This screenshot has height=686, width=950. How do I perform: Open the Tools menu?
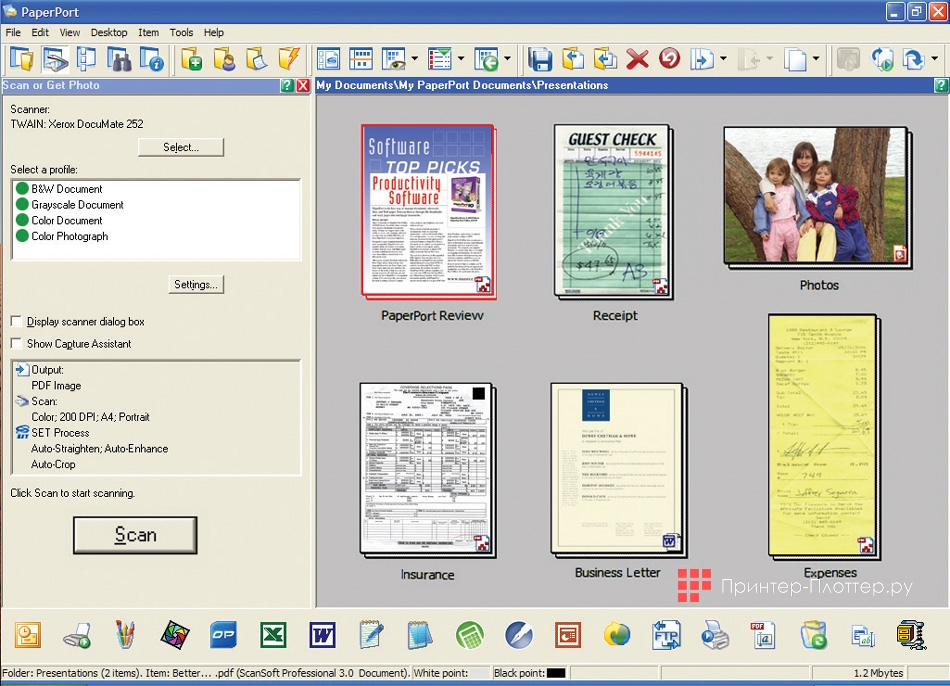click(181, 32)
